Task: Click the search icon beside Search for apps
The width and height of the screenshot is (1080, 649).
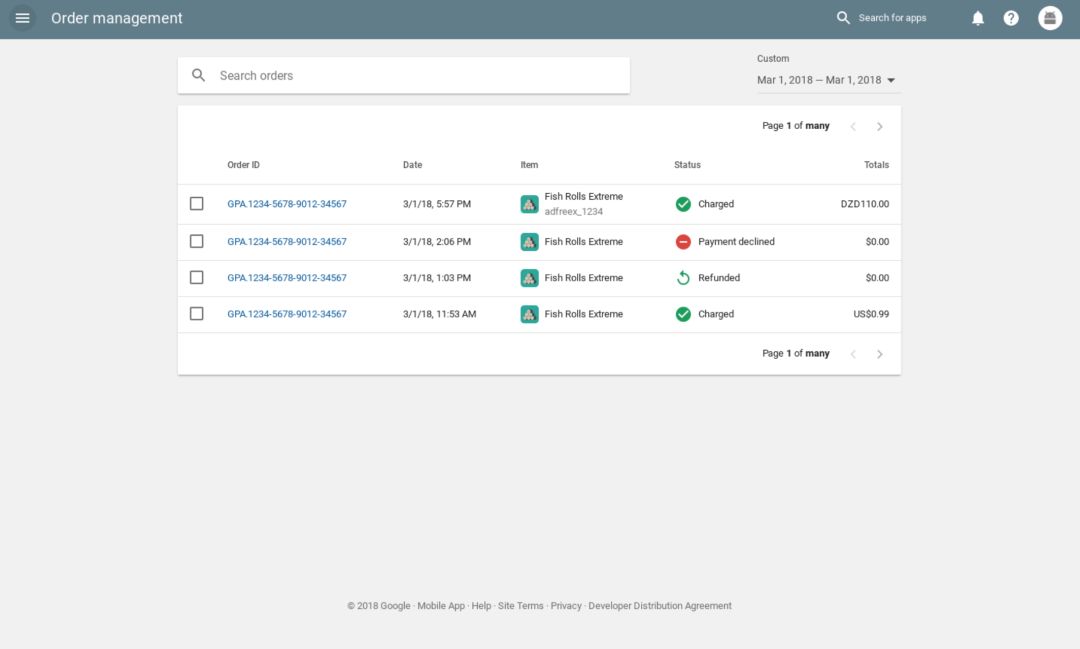Action: (843, 18)
